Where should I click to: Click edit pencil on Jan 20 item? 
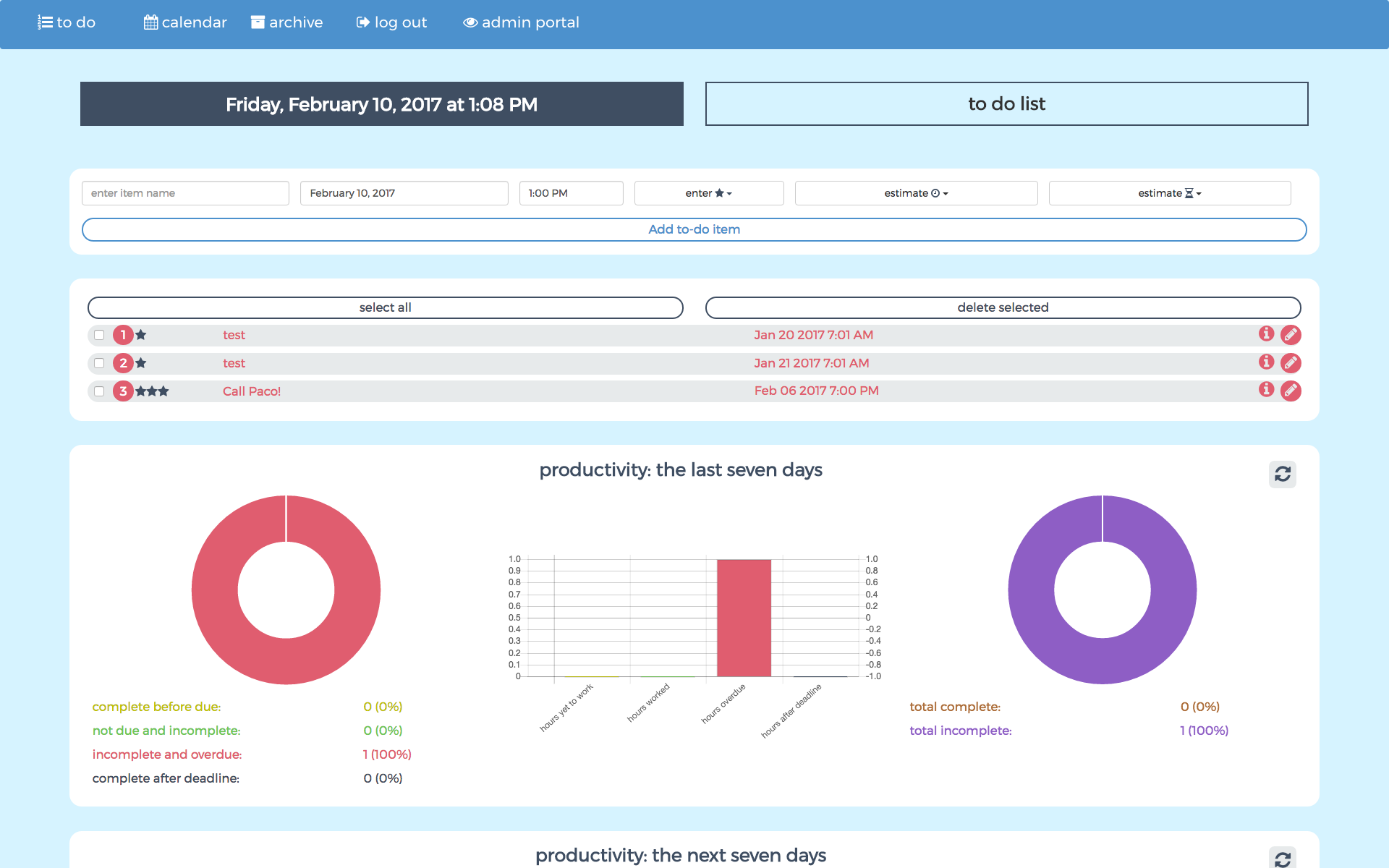point(1291,335)
